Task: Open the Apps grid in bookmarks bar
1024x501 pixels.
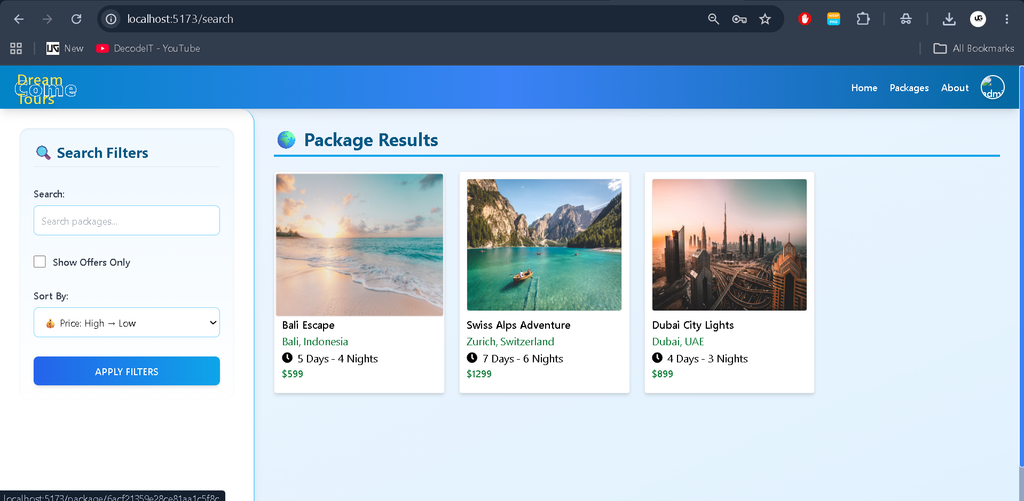Action: (16, 48)
